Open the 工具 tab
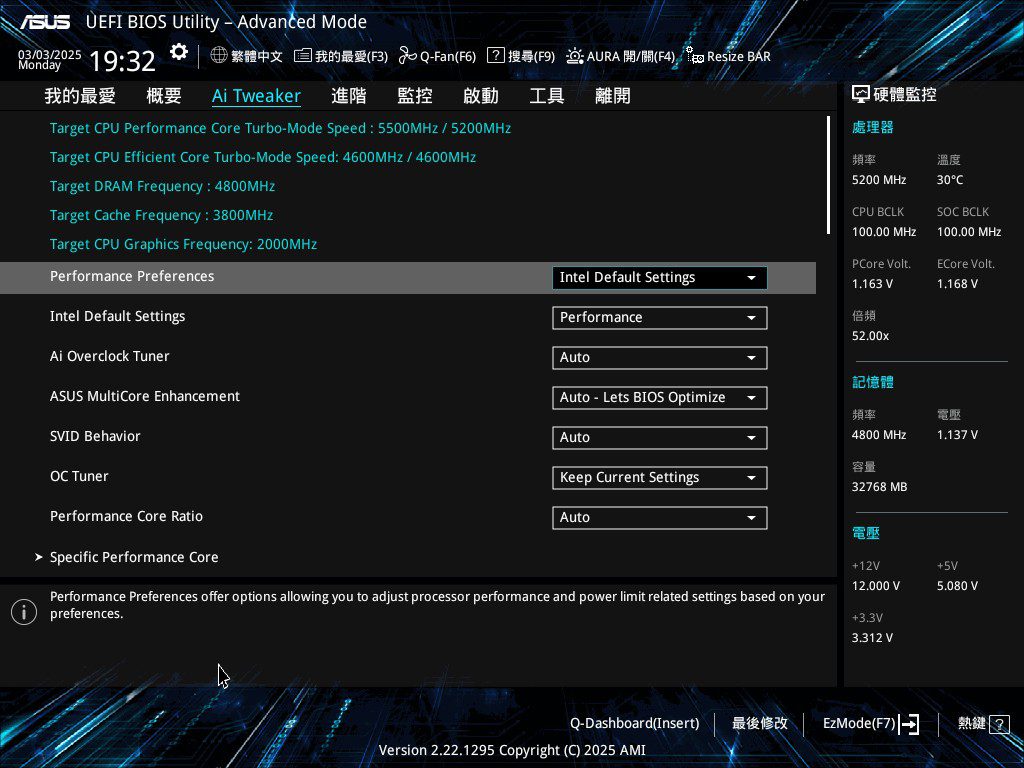 click(547, 96)
